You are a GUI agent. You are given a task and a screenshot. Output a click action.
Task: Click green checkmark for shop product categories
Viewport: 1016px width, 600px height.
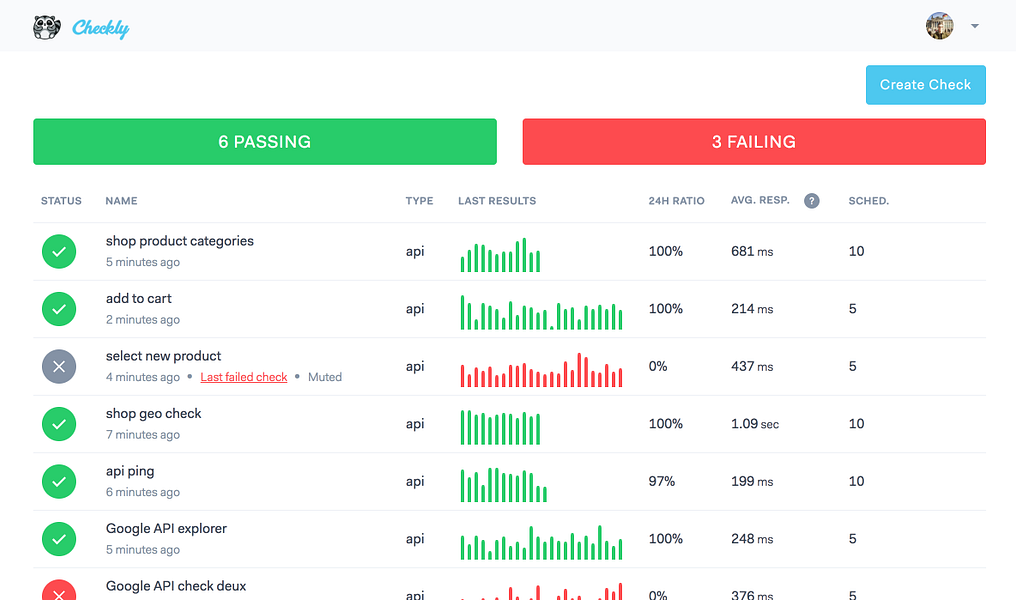(x=59, y=251)
